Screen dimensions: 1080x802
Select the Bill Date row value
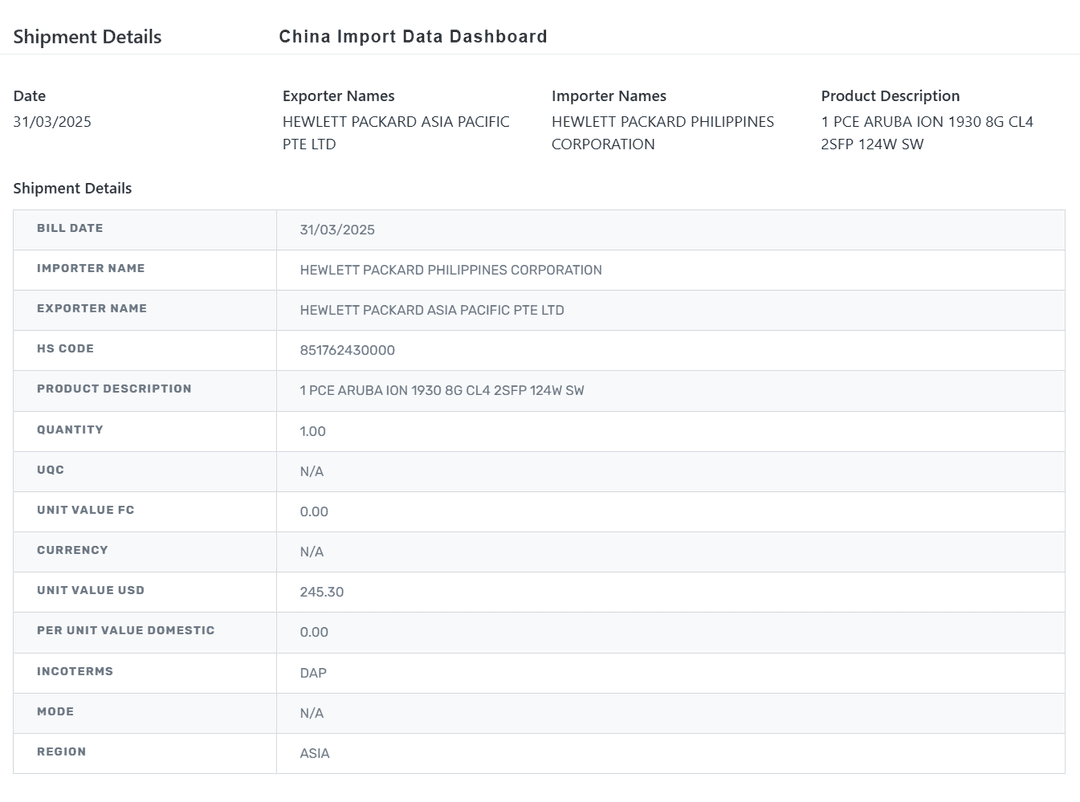(337, 230)
